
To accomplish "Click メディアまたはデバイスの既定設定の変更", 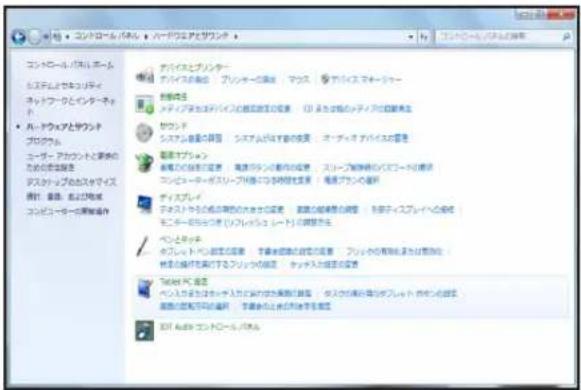I will click(x=225, y=109).
